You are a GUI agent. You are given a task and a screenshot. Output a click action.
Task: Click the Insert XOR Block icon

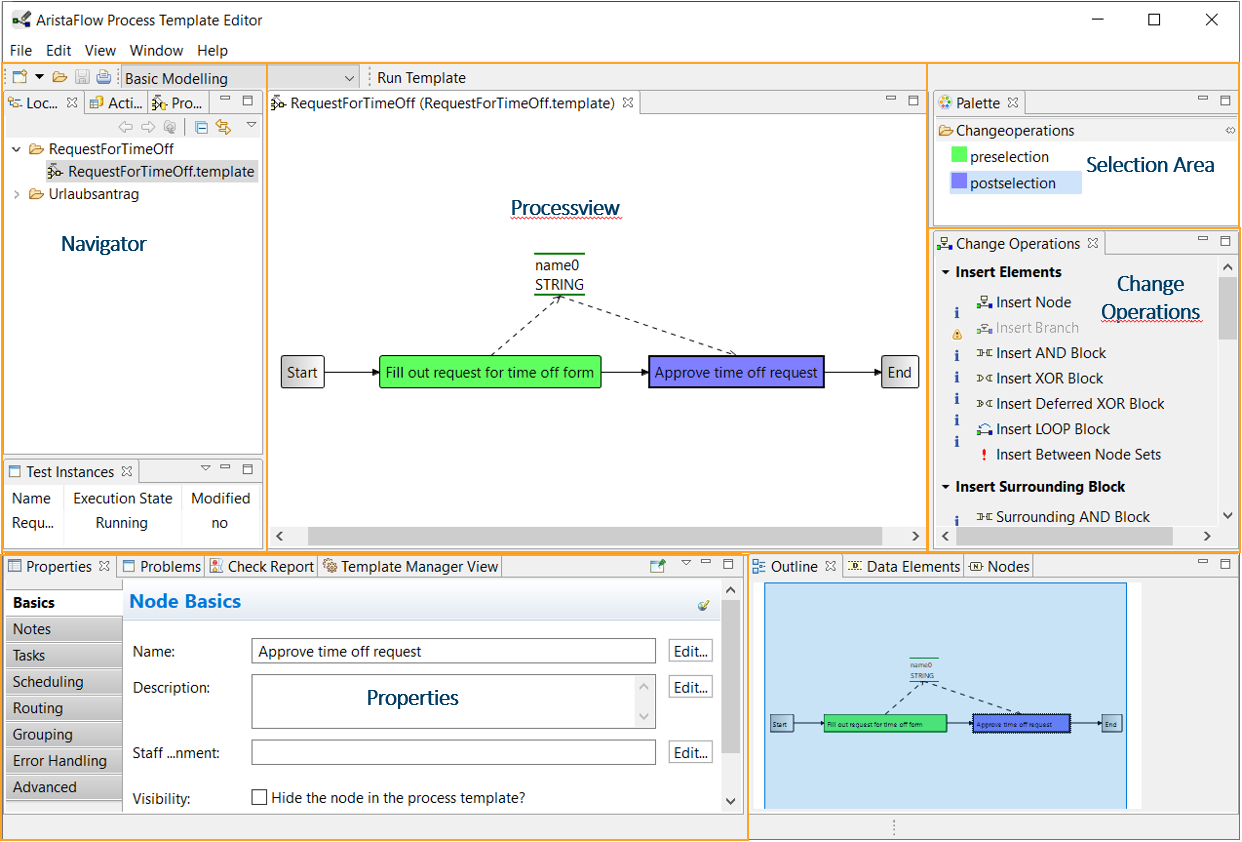(x=984, y=378)
